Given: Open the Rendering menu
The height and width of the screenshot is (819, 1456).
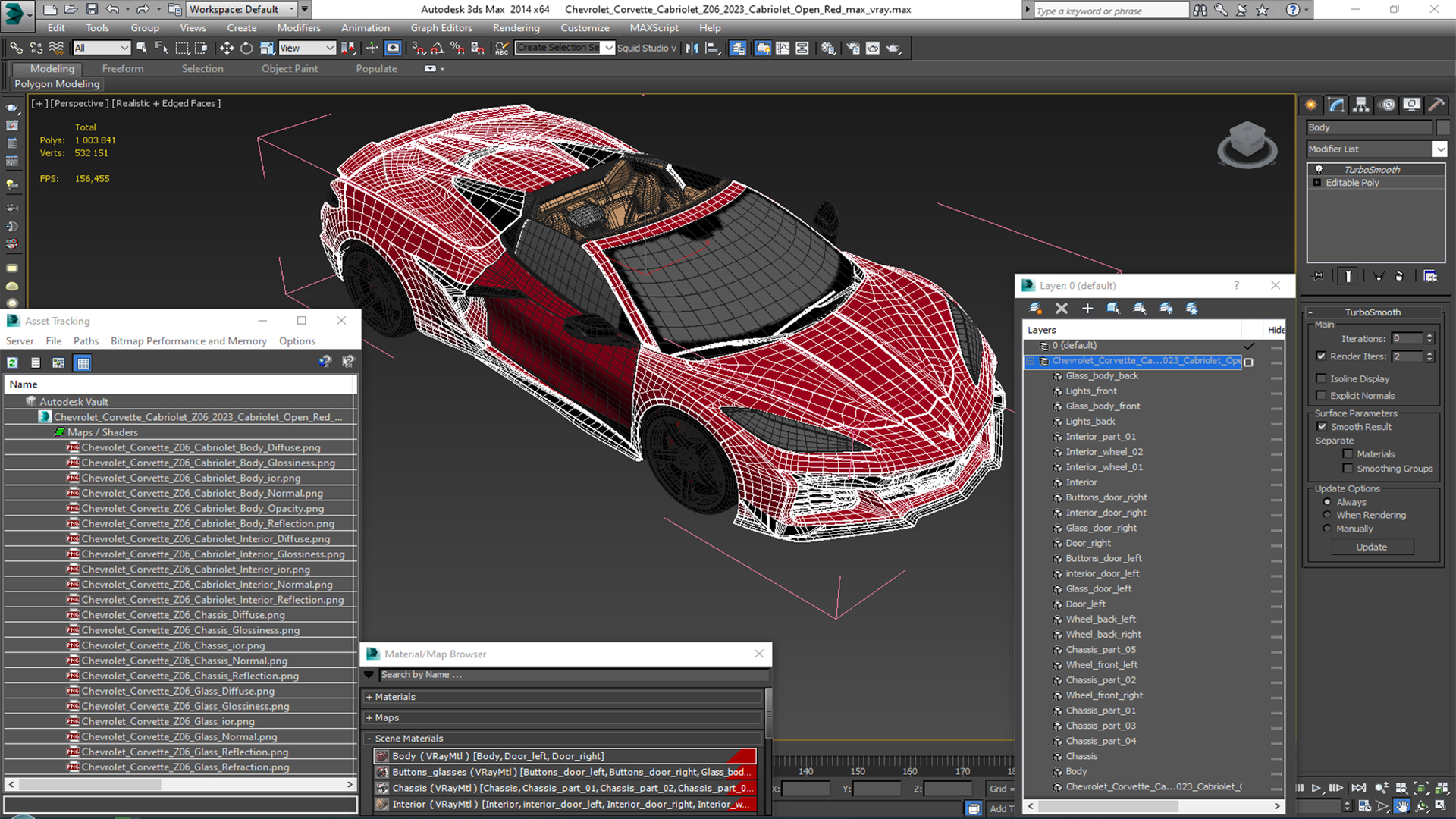Looking at the screenshot, I should (516, 27).
